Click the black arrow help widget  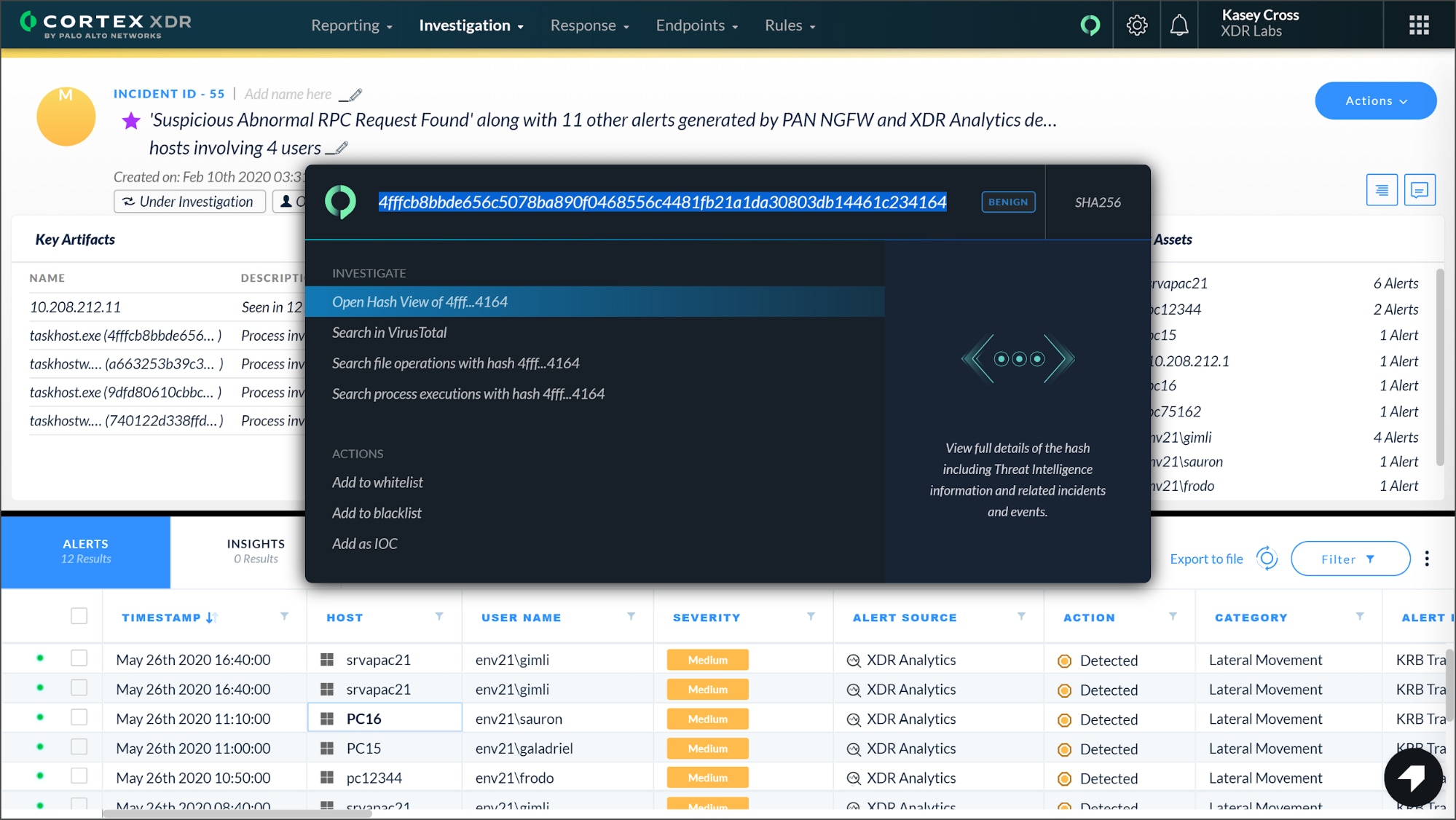[x=1413, y=777]
